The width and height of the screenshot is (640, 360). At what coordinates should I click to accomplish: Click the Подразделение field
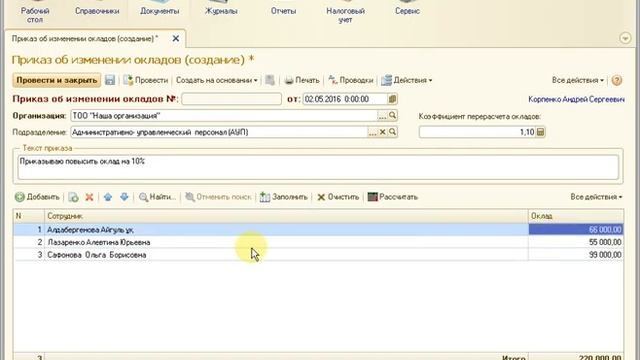click(x=219, y=132)
